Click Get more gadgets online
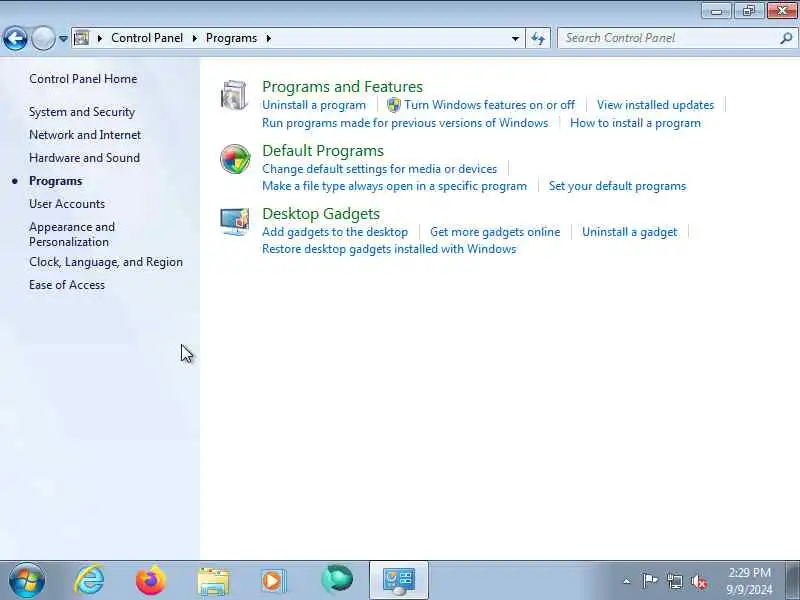800x600 pixels. 495,232
